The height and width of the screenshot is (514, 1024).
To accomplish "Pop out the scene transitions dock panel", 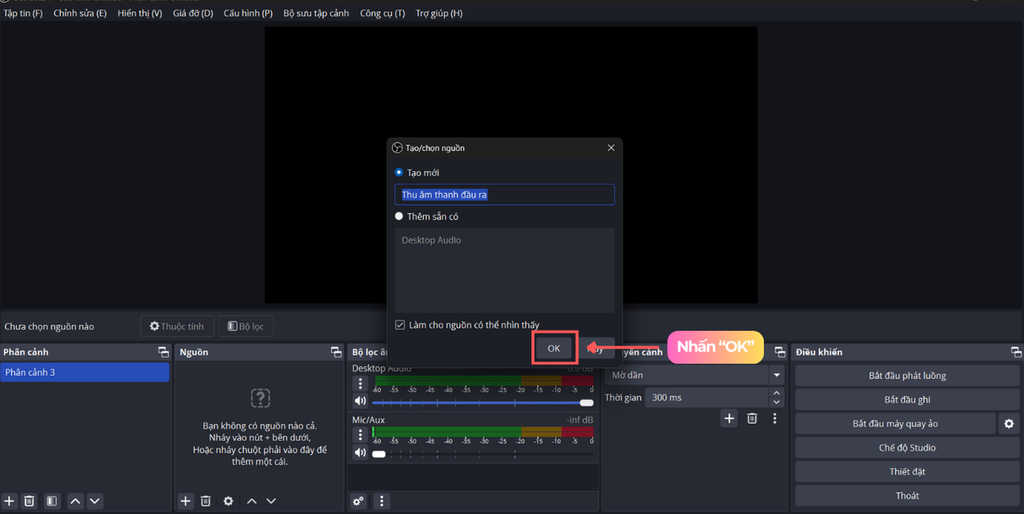I will coord(780,352).
